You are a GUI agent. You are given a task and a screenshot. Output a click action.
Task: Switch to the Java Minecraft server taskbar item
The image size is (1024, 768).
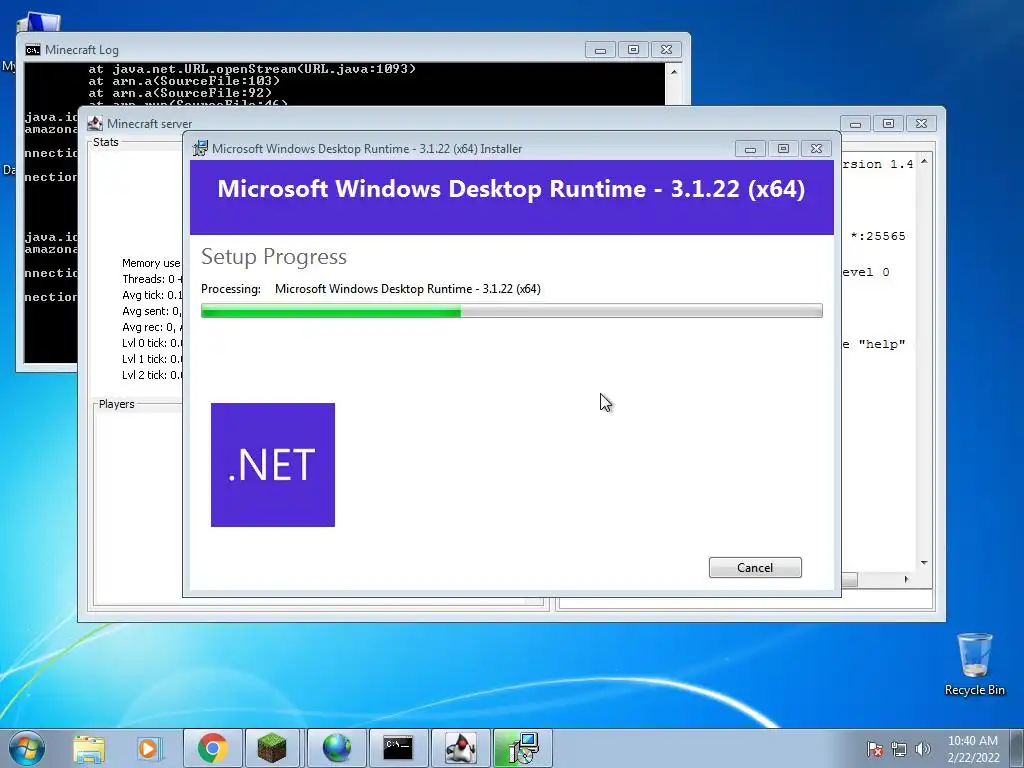(x=460, y=748)
